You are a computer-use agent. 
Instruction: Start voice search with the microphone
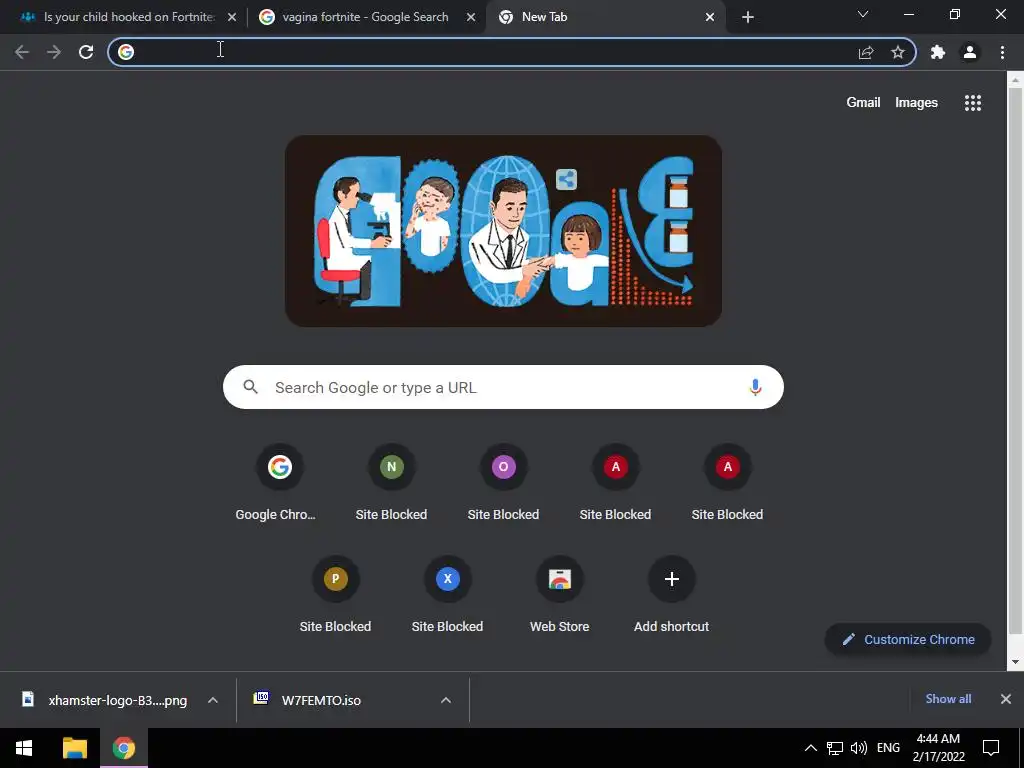(x=755, y=387)
